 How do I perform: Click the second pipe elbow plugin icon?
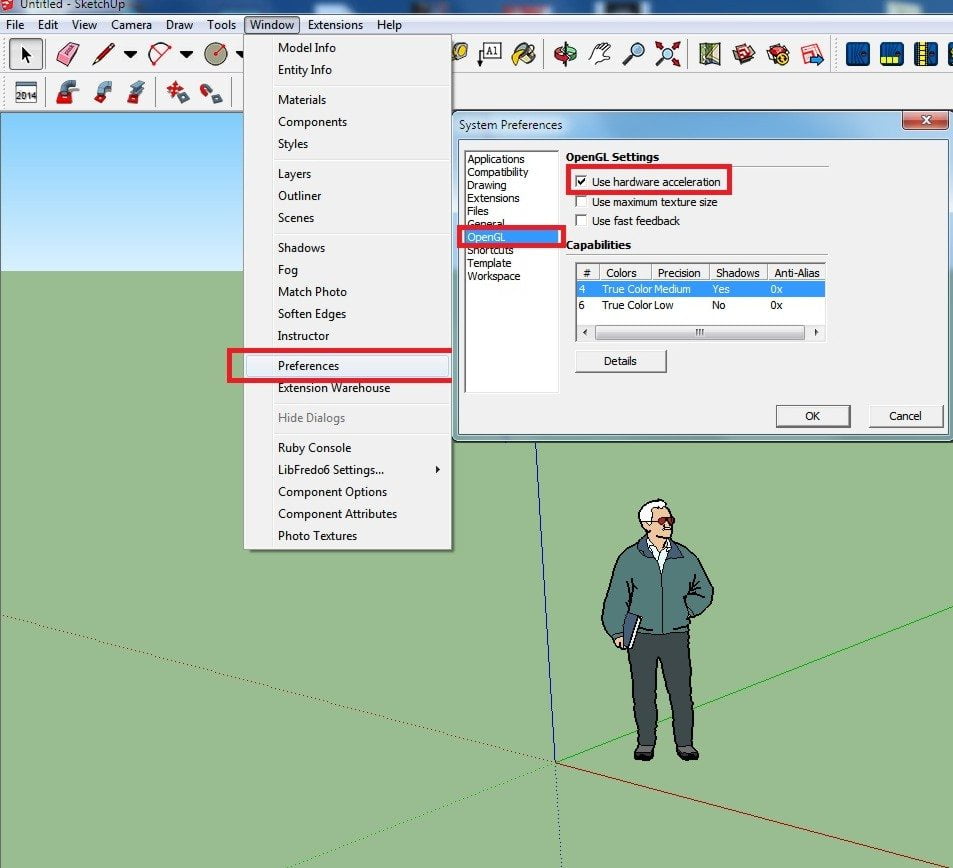click(x=103, y=92)
